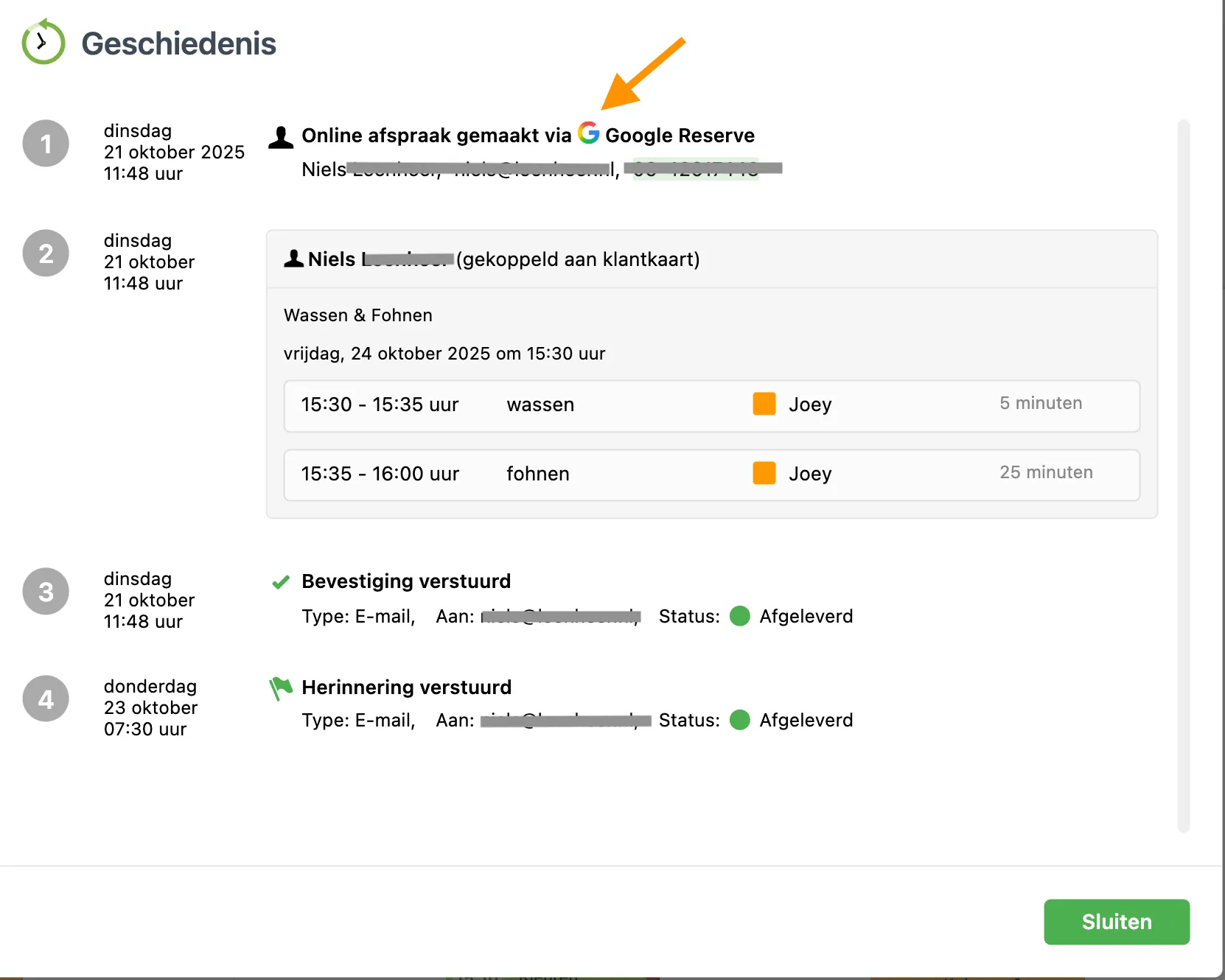Click the green checkmark beside Bevestiging verstuurd
1225x980 pixels.
click(x=281, y=582)
